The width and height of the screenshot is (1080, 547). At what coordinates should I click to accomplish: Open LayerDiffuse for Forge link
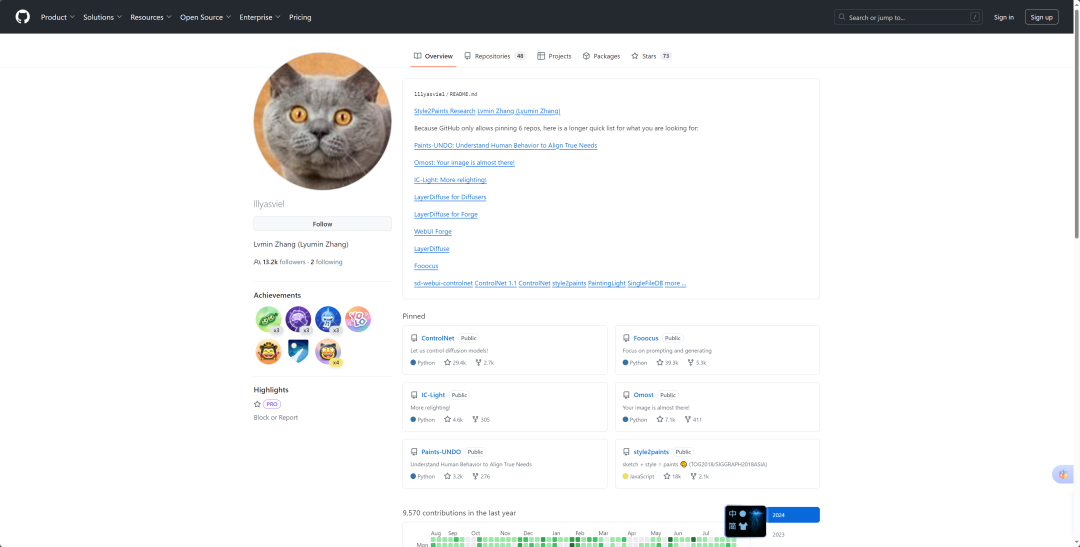point(446,214)
